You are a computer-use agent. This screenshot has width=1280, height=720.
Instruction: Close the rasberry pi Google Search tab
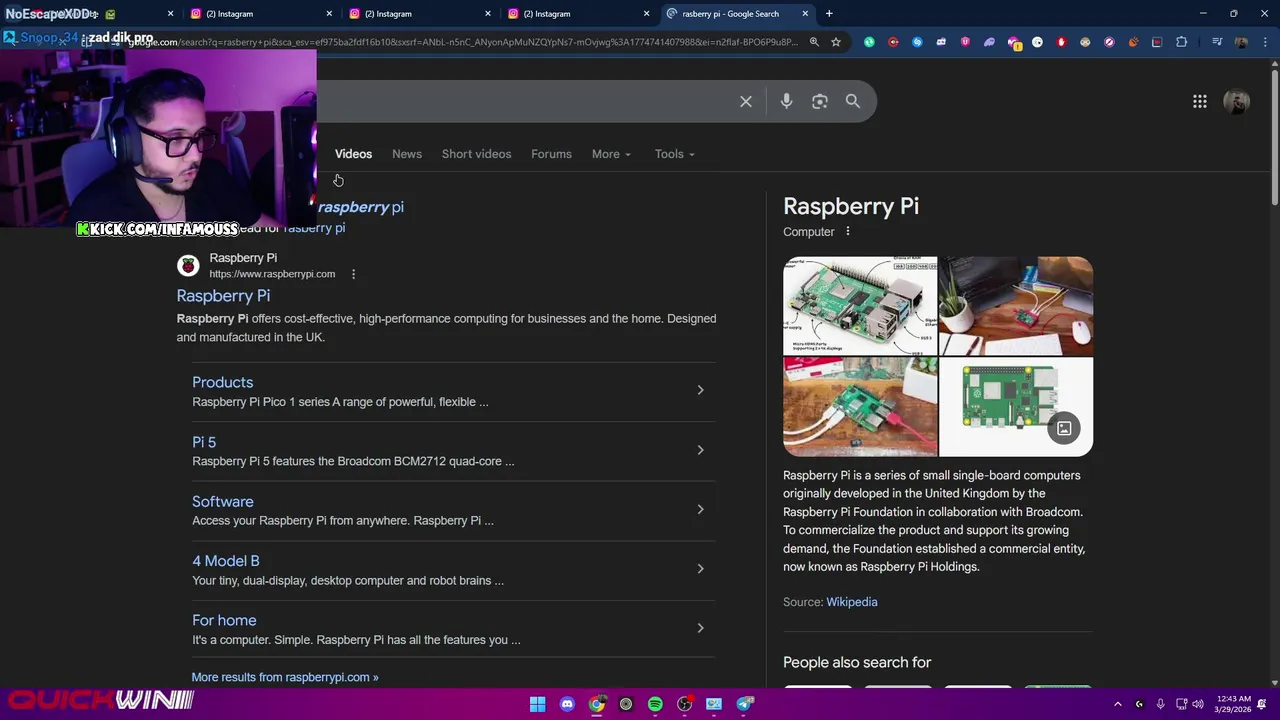(x=805, y=14)
